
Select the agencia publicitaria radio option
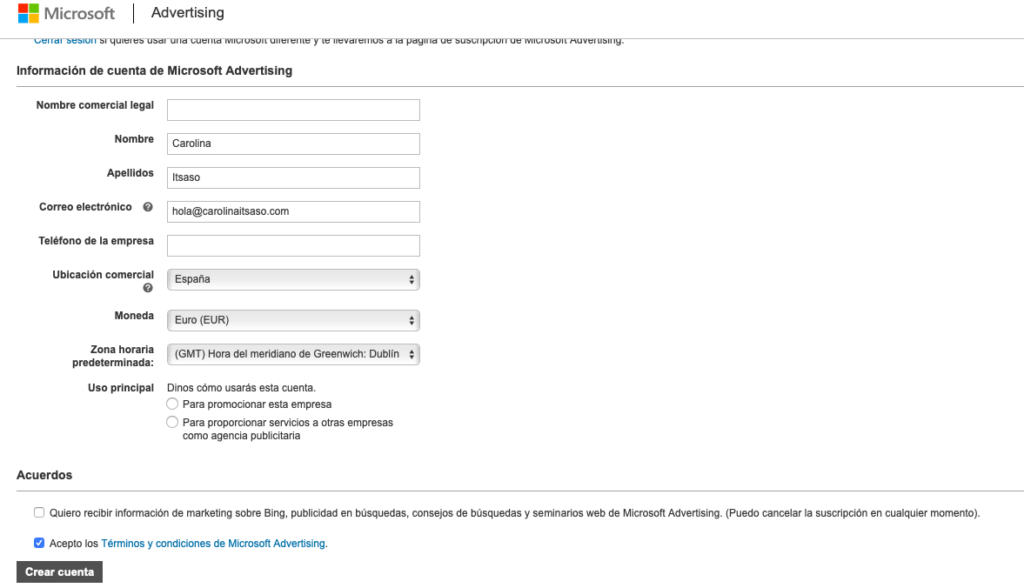[x=173, y=423]
